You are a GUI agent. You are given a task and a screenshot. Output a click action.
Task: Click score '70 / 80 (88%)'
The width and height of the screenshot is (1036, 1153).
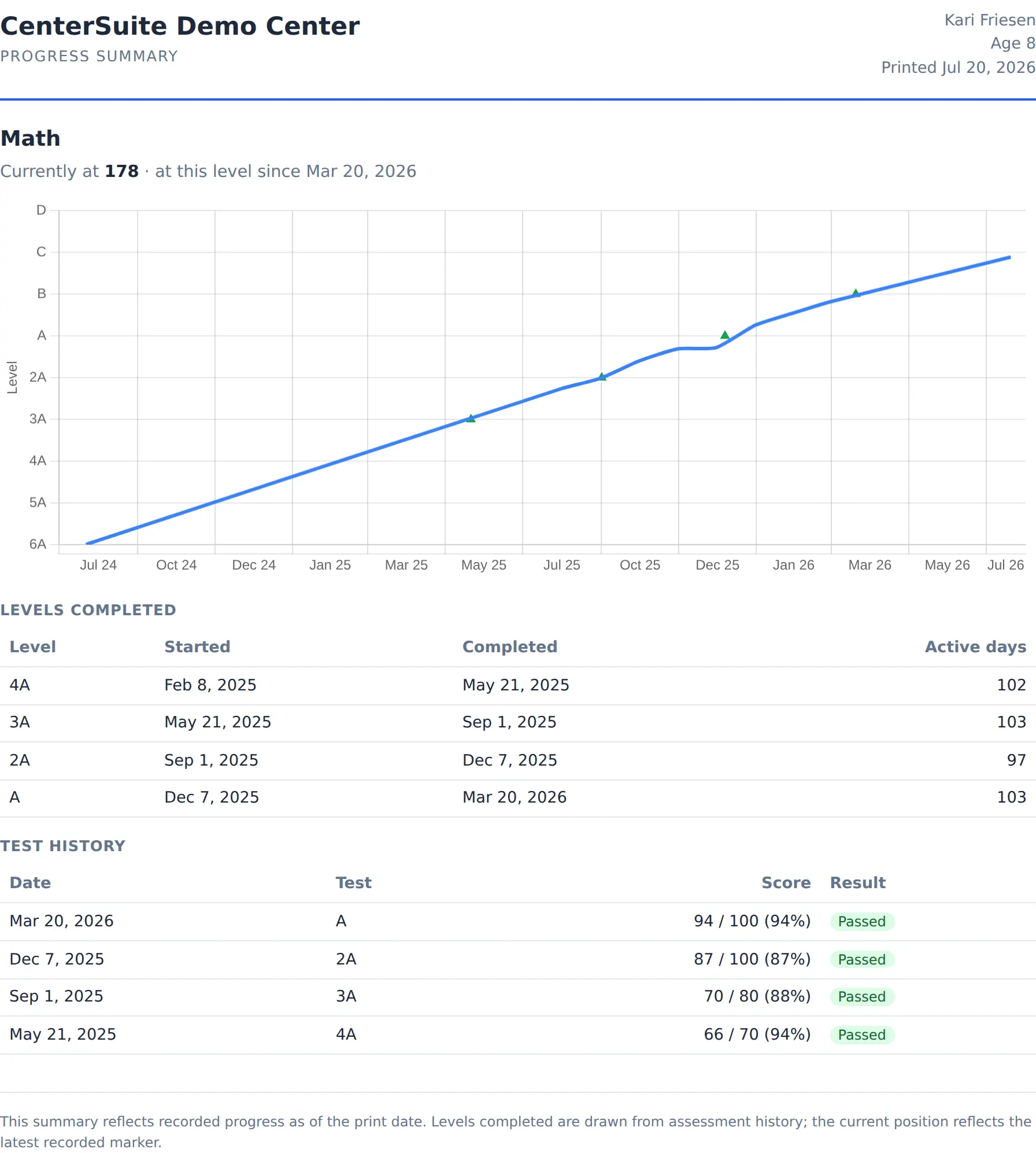(x=757, y=996)
